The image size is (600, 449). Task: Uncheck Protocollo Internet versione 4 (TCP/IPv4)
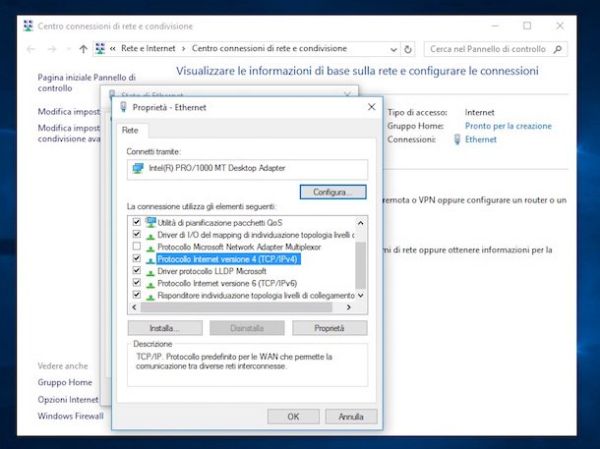click(136, 258)
